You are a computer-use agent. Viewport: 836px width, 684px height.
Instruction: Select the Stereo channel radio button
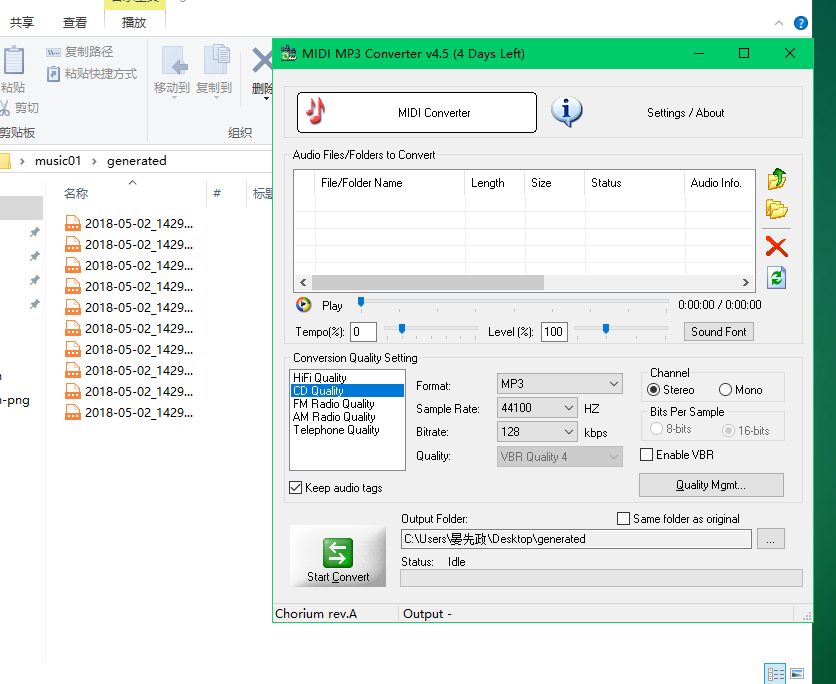[653, 390]
